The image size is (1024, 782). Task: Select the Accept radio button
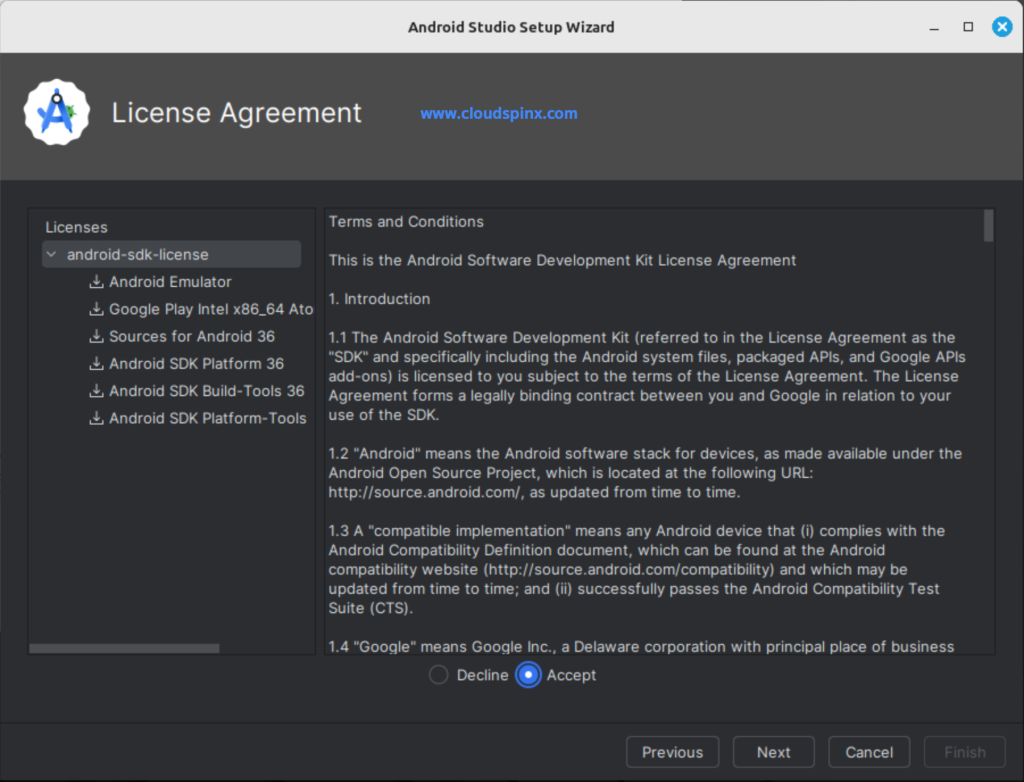point(528,675)
